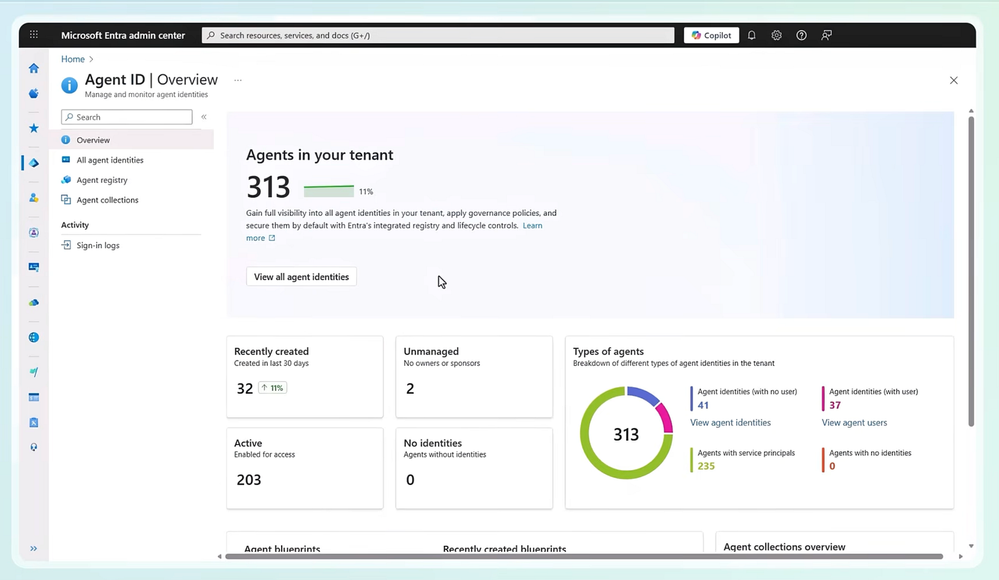Open the No identities card
Screen dimensions: 999x580
coord(474,468)
